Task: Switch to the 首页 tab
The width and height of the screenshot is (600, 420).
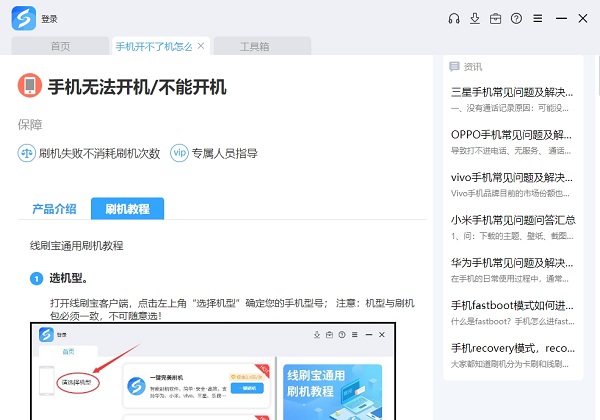Action: (60, 46)
